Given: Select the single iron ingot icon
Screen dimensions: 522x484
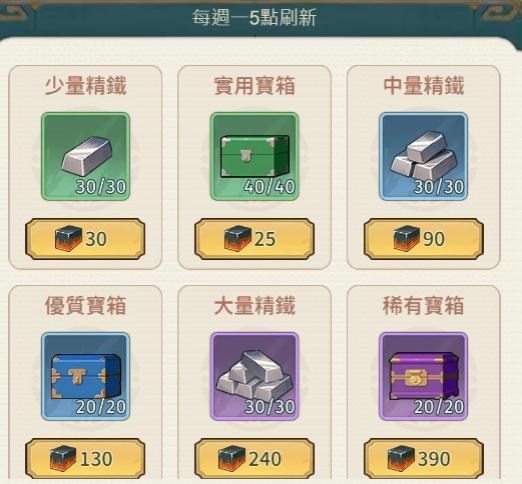Looking at the screenshot, I should point(85,156).
